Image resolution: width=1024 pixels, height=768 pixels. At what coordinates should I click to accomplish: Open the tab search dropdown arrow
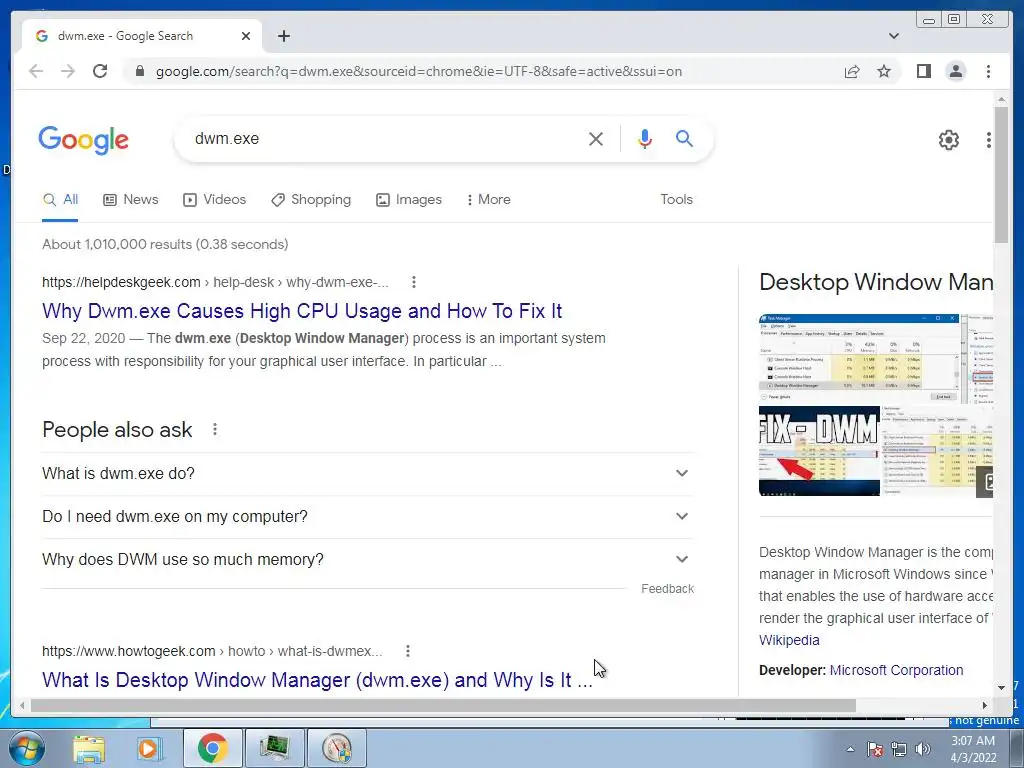893,36
